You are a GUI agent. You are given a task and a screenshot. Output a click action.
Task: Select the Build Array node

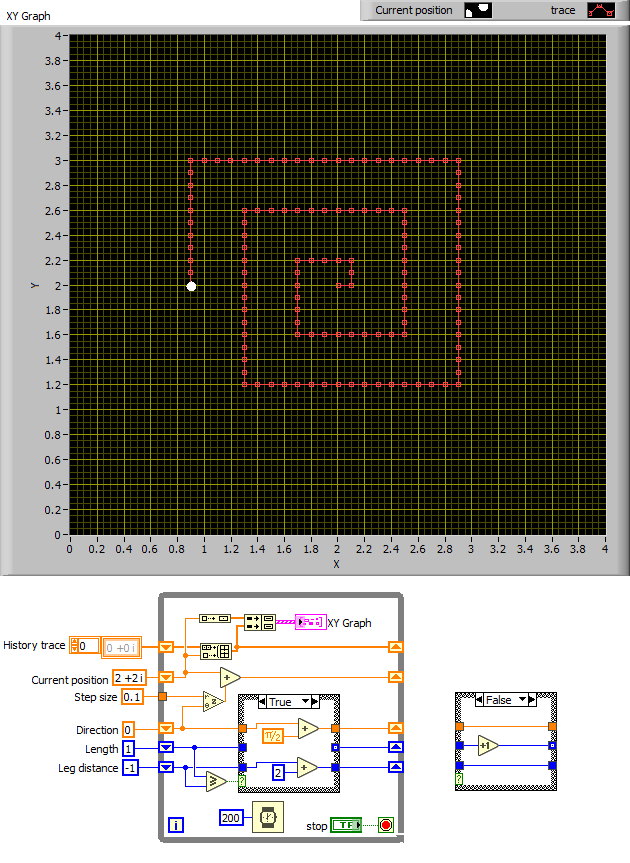(x=215, y=652)
